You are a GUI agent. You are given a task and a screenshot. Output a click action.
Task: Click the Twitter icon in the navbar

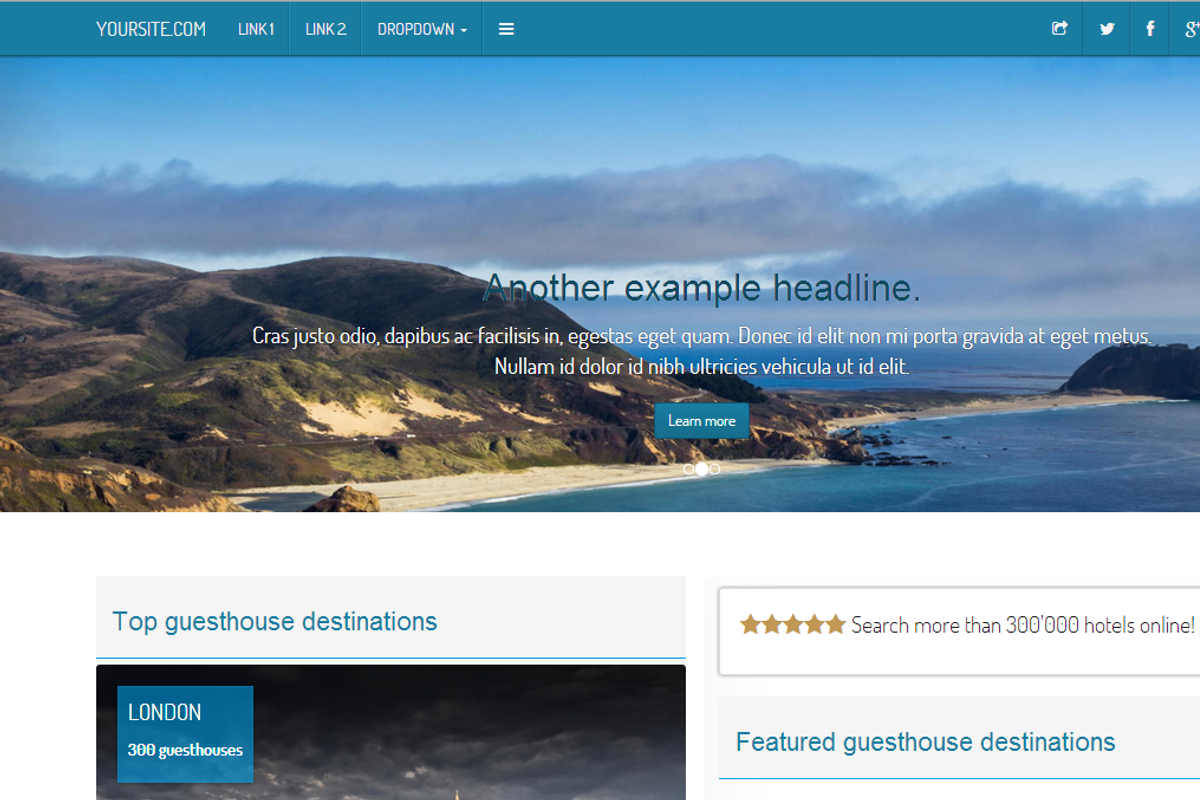point(1106,28)
